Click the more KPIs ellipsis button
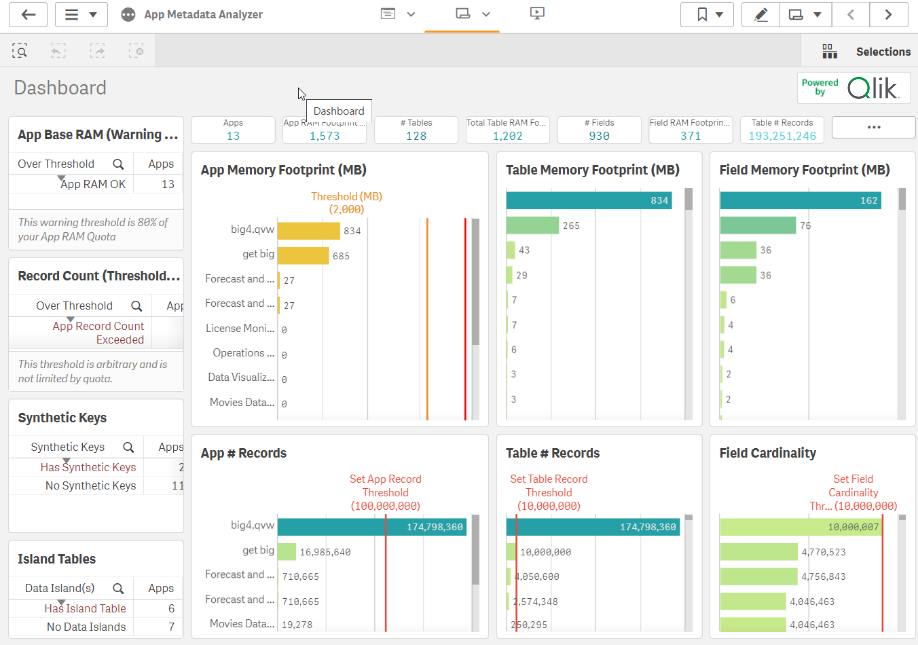 click(873, 128)
